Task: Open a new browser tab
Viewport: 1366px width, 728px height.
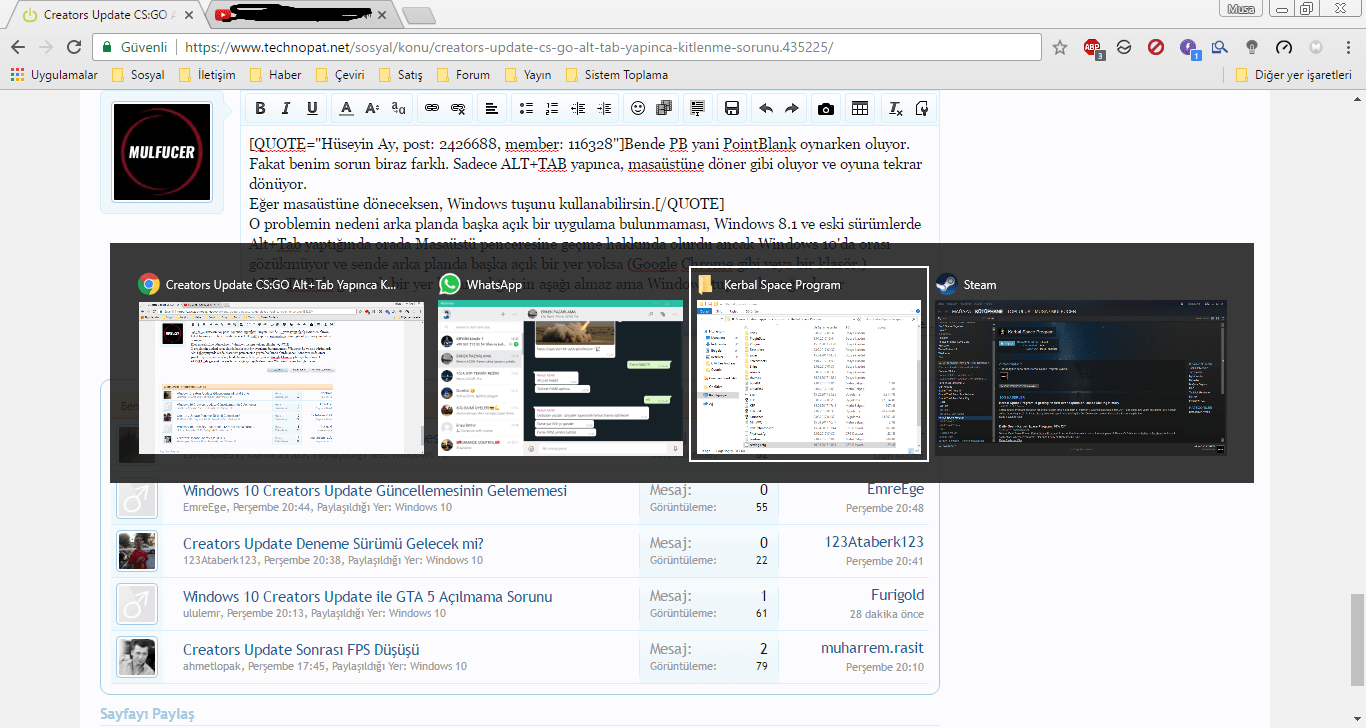Action: tap(418, 15)
